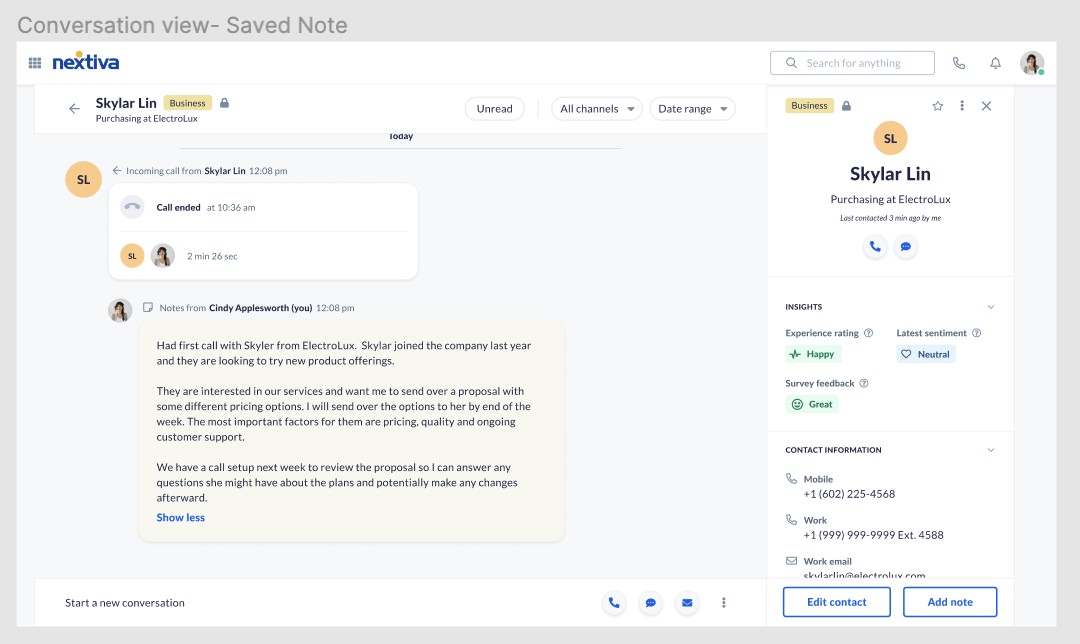Open the three-dot menu in contact panel
1080x644 pixels.
(962, 106)
